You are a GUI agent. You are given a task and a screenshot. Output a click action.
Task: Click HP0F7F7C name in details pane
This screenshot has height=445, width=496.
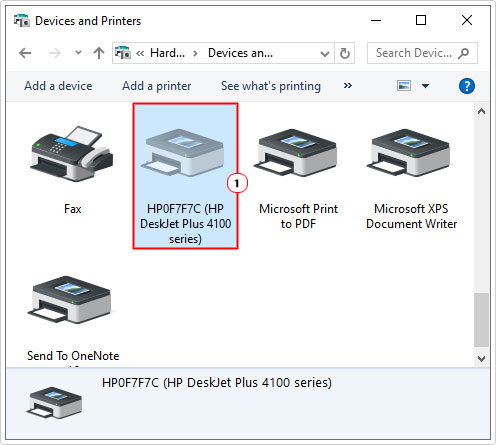click(x=217, y=383)
